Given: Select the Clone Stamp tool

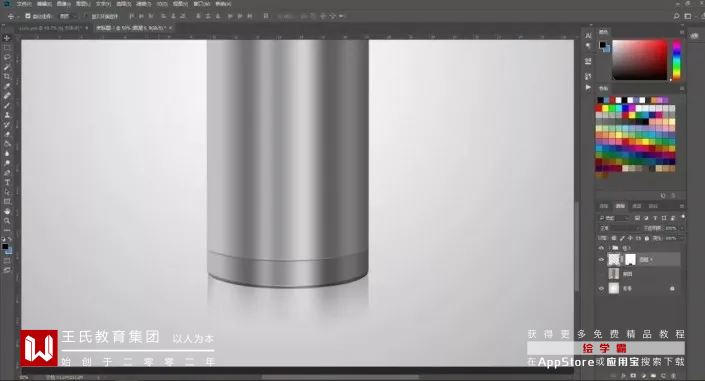Looking at the screenshot, I should pos(7,115).
